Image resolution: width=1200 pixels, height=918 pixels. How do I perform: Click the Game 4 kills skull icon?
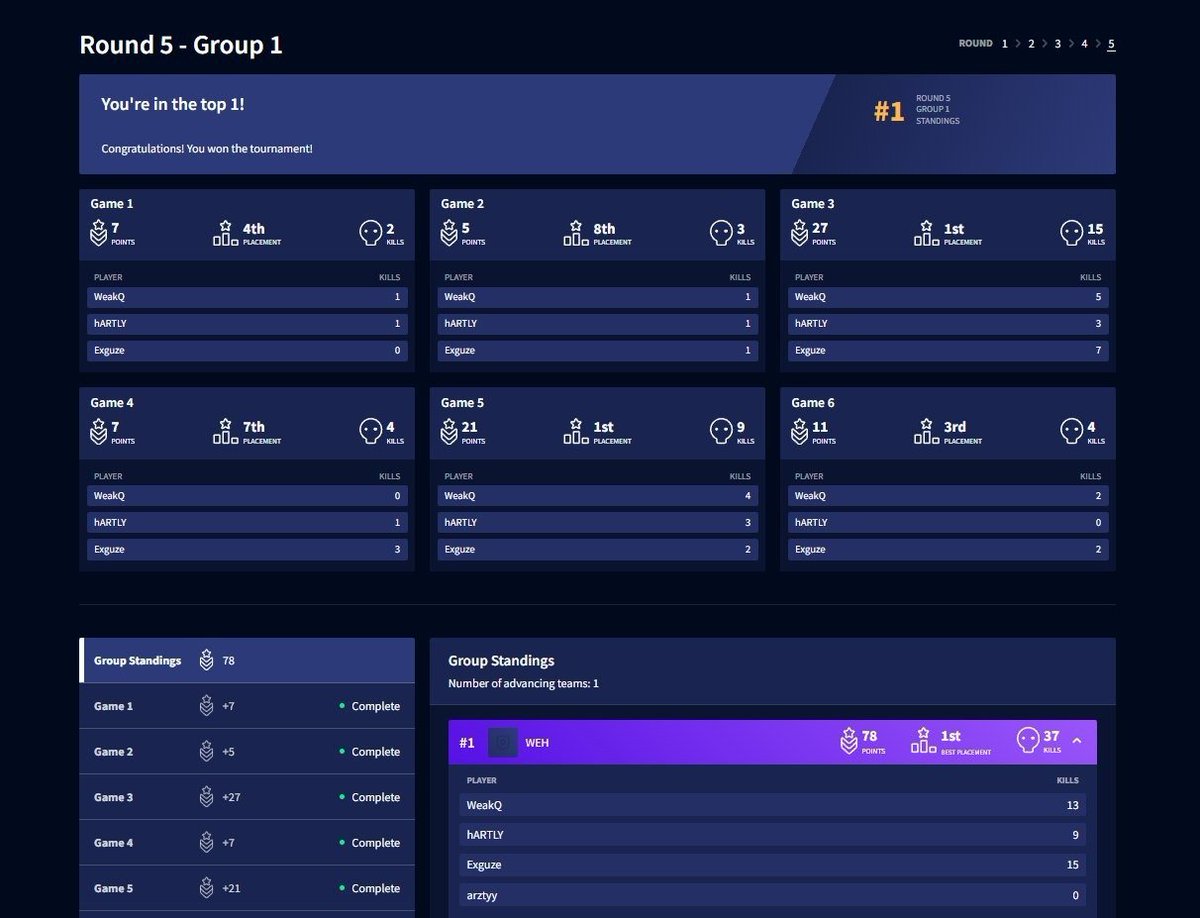(x=370, y=432)
